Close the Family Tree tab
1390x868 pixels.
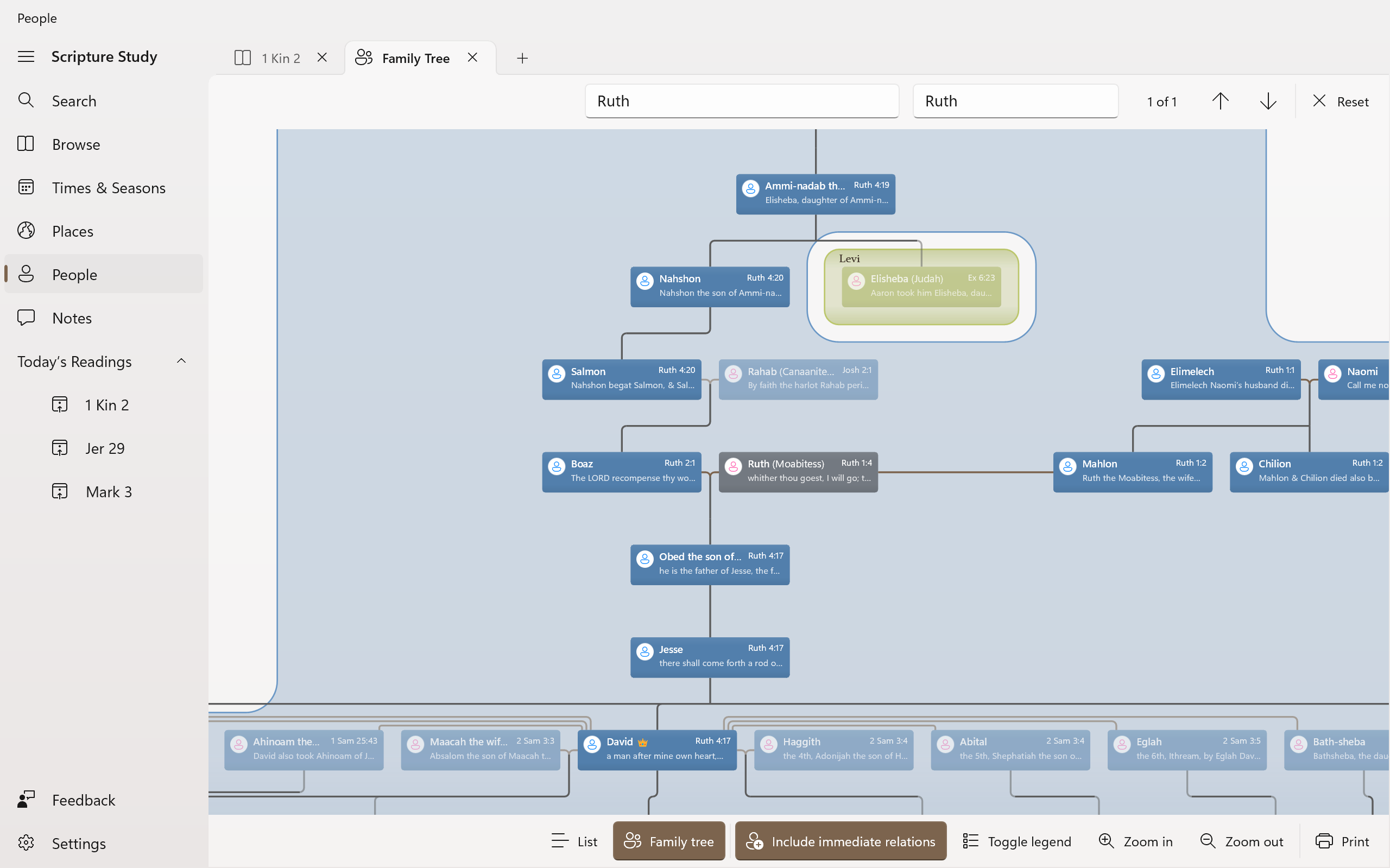(x=472, y=58)
